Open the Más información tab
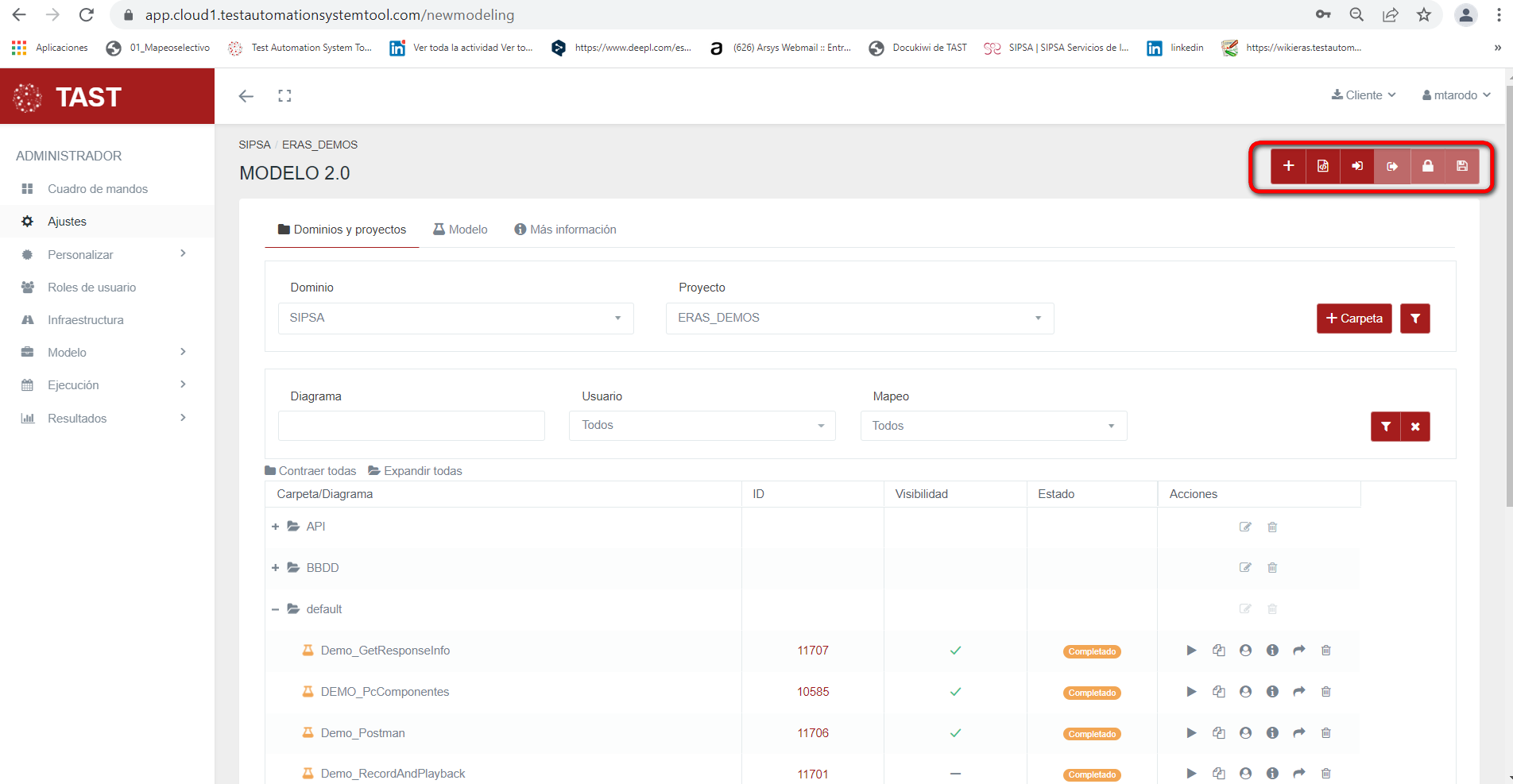 (565, 230)
